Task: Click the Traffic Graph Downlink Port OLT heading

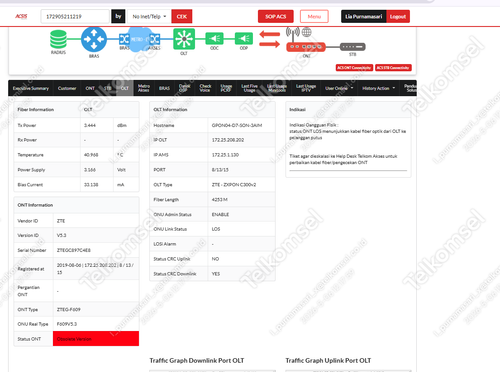Action: [197, 360]
